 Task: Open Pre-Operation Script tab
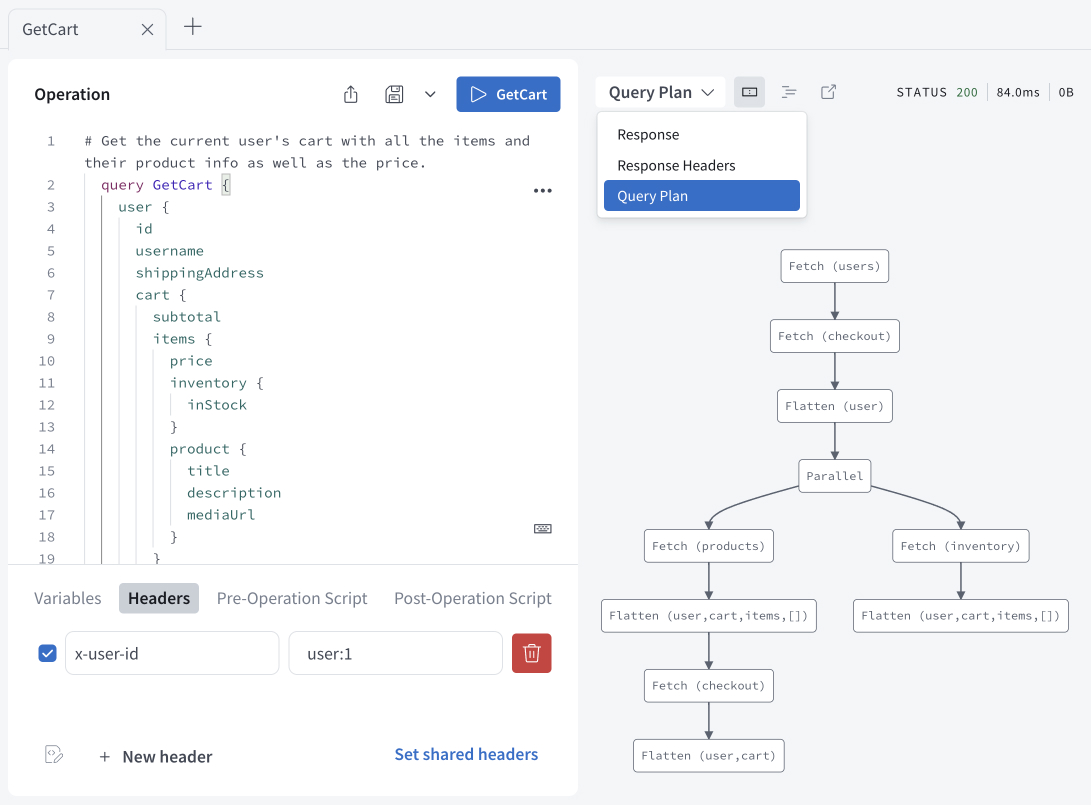pyautogui.click(x=292, y=598)
